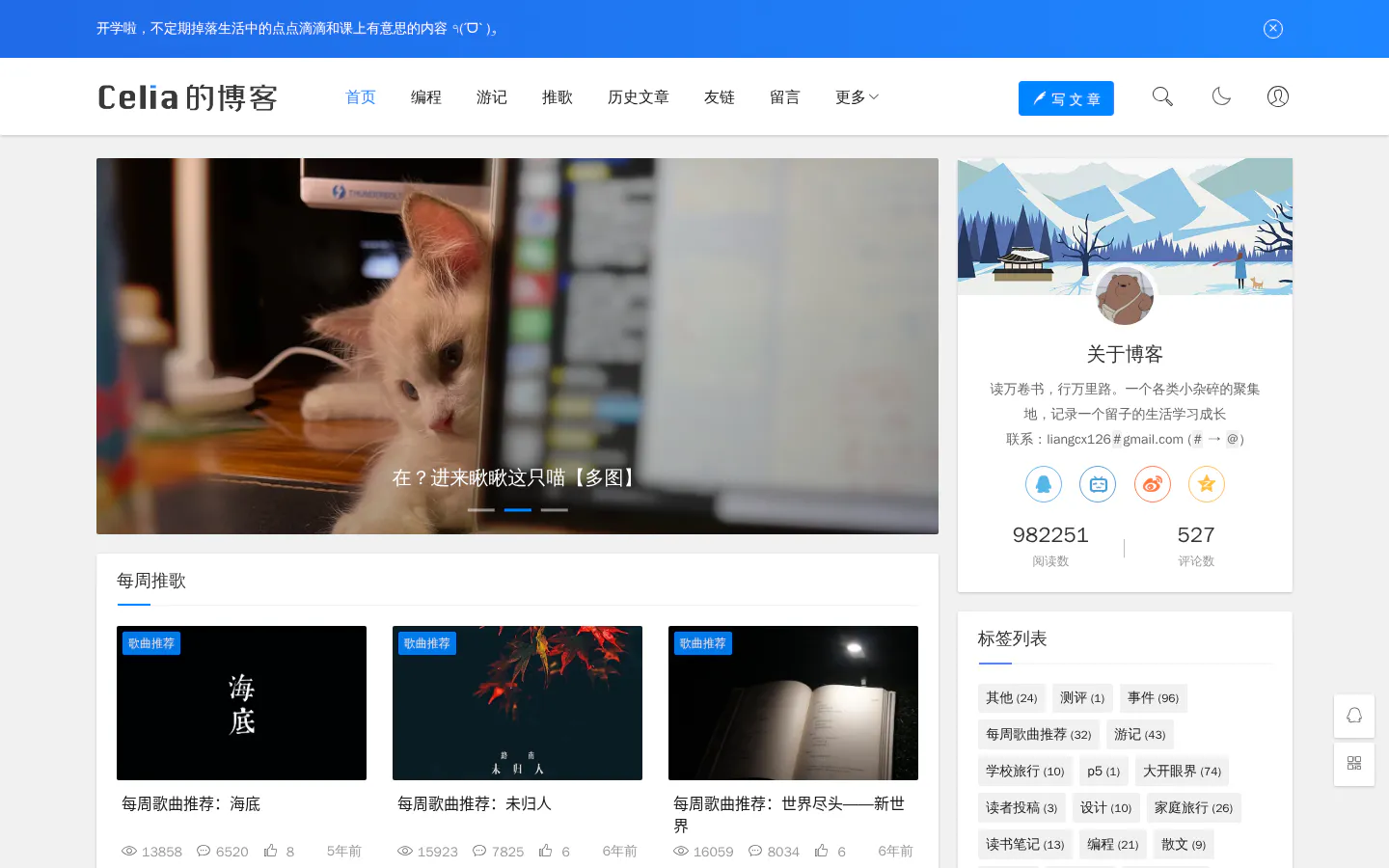Visit the Weibo social icon
Image resolution: width=1389 pixels, height=868 pixels.
[1153, 484]
